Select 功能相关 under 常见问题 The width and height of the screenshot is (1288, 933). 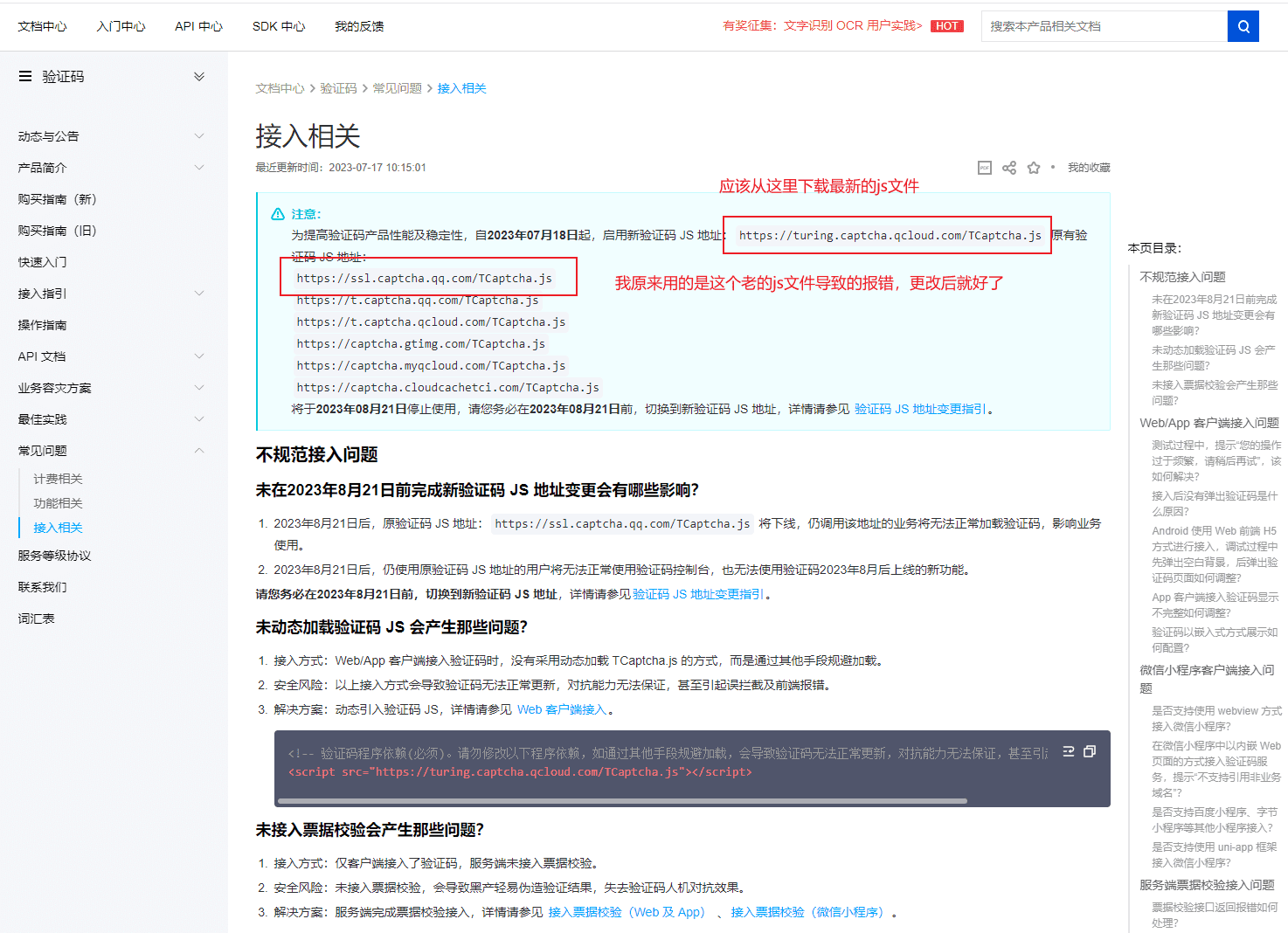58,503
